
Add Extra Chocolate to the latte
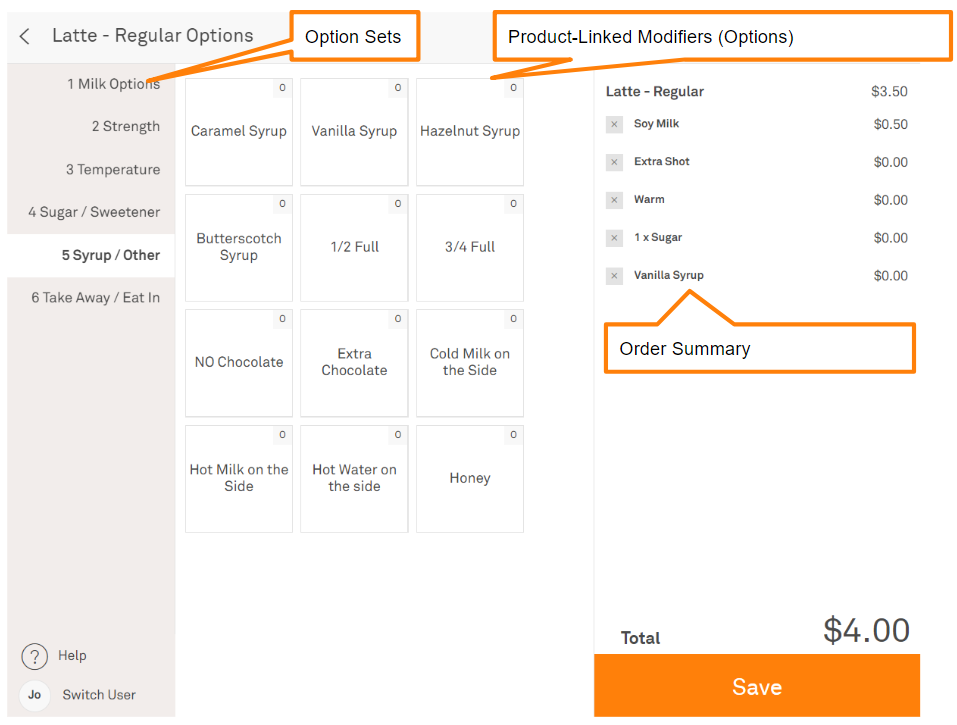[354, 363]
